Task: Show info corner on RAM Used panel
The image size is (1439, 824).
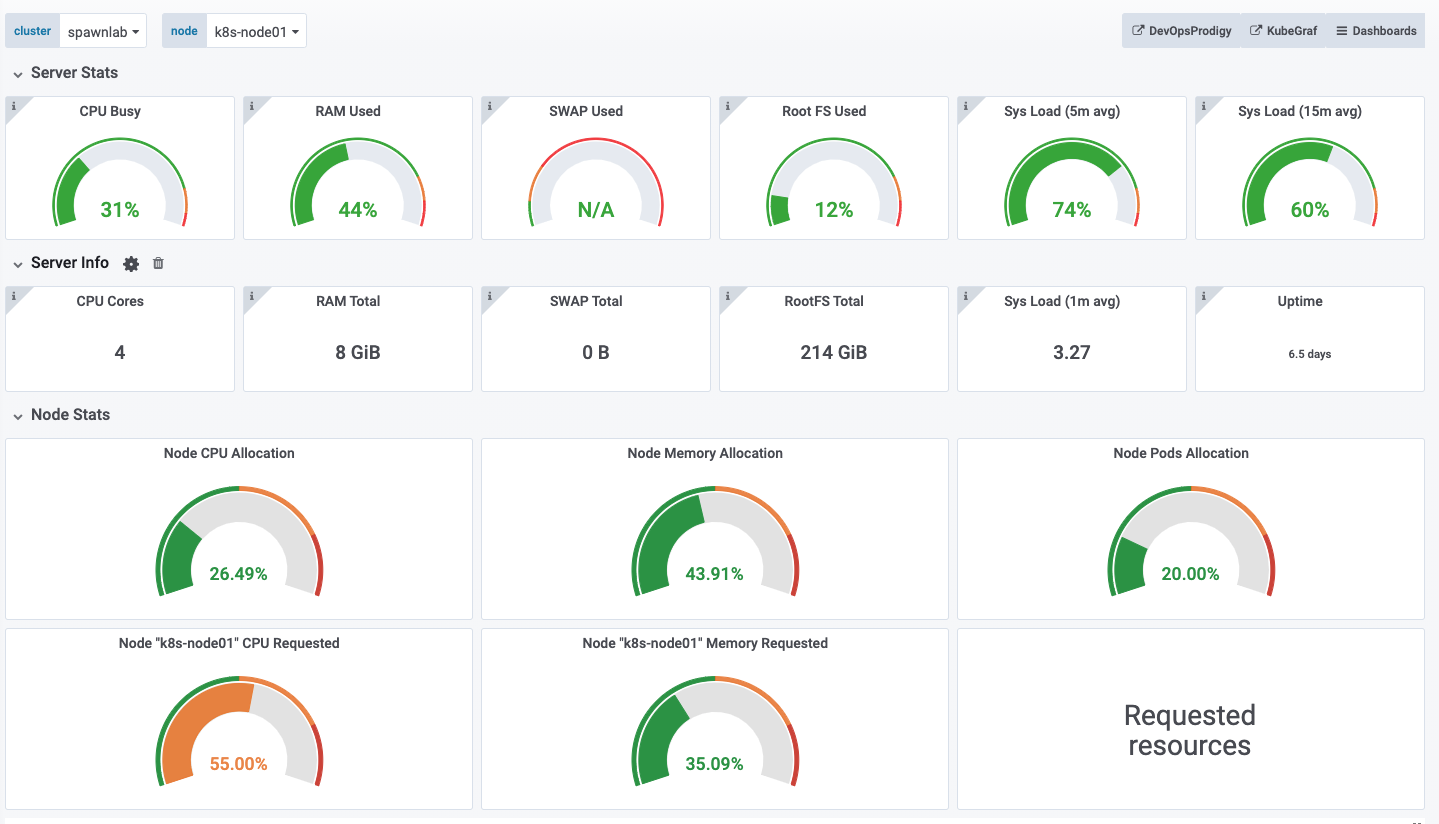Action: (251, 105)
